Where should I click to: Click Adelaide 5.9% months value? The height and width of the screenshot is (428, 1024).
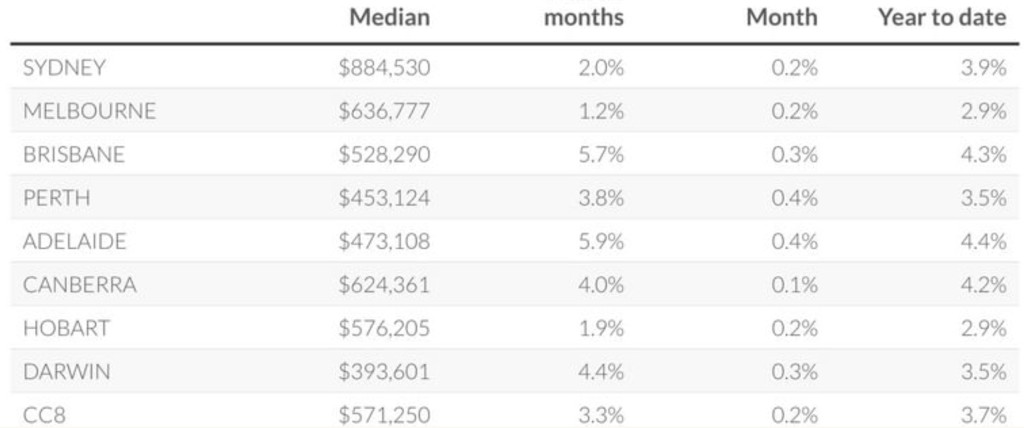pos(601,241)
